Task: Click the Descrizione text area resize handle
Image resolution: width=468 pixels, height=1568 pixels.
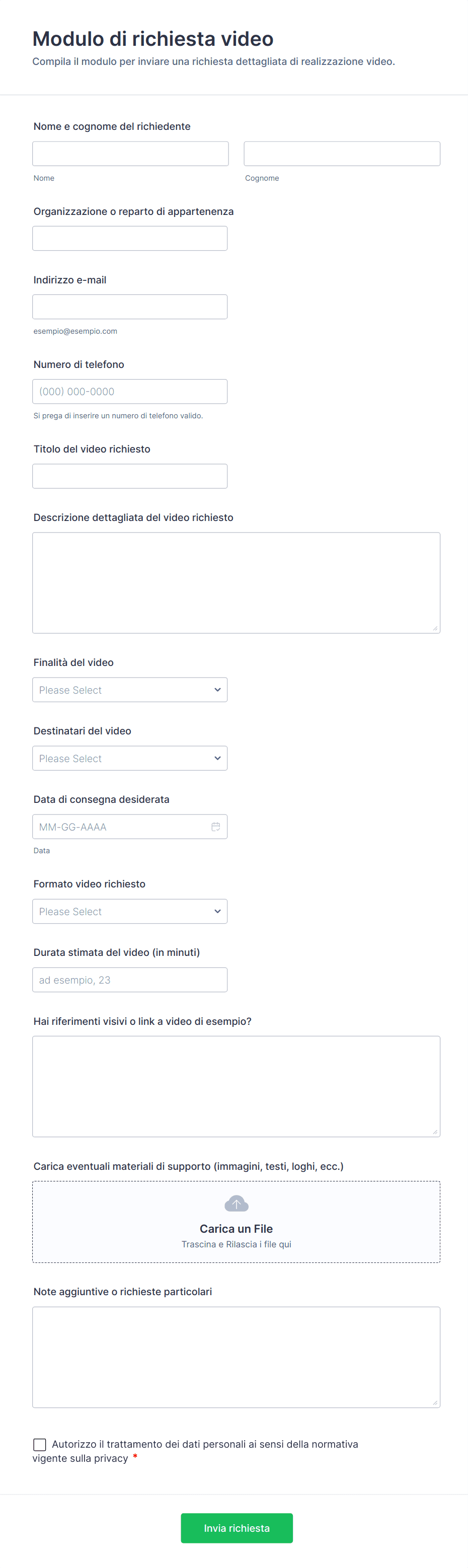Action: point(435,628)
